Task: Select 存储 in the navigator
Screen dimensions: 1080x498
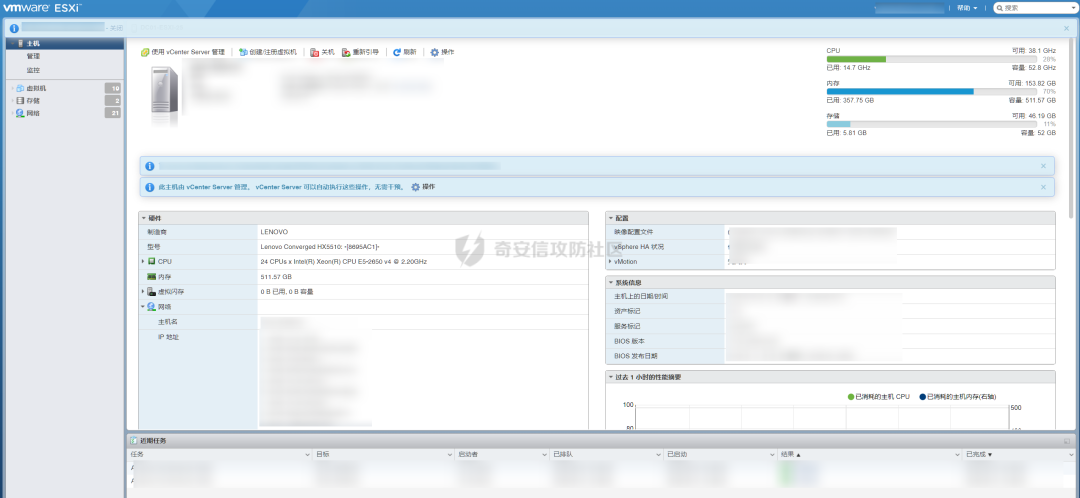Action: [x=33, y=101]
